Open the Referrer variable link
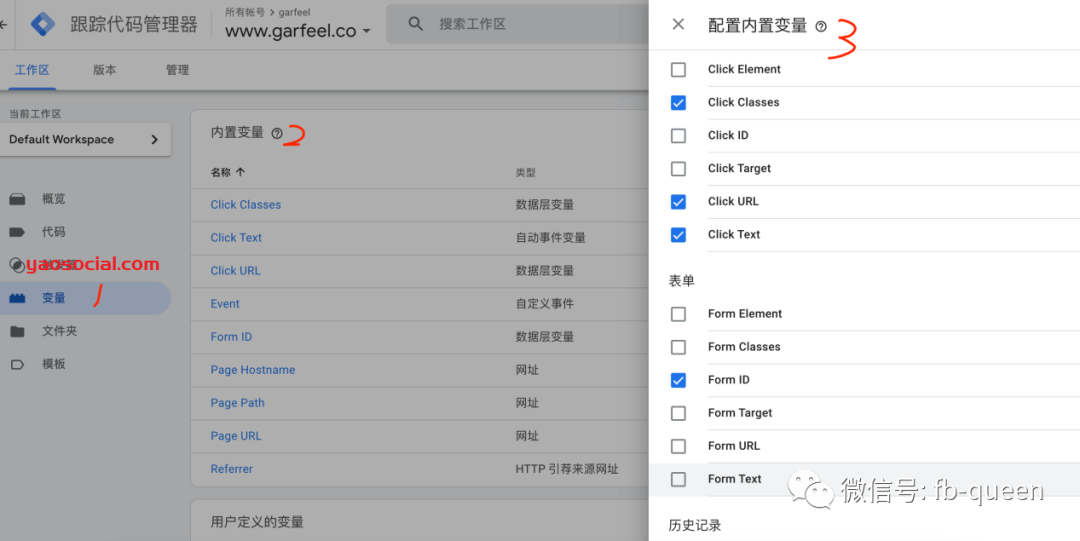 click(x=231, y=469)
